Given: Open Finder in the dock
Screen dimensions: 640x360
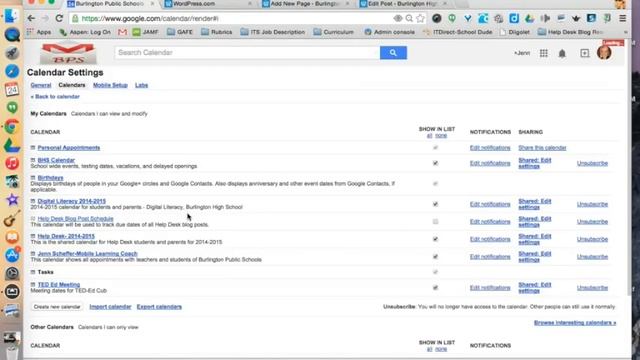Looking at the screenshot, I should click(12, 16).
